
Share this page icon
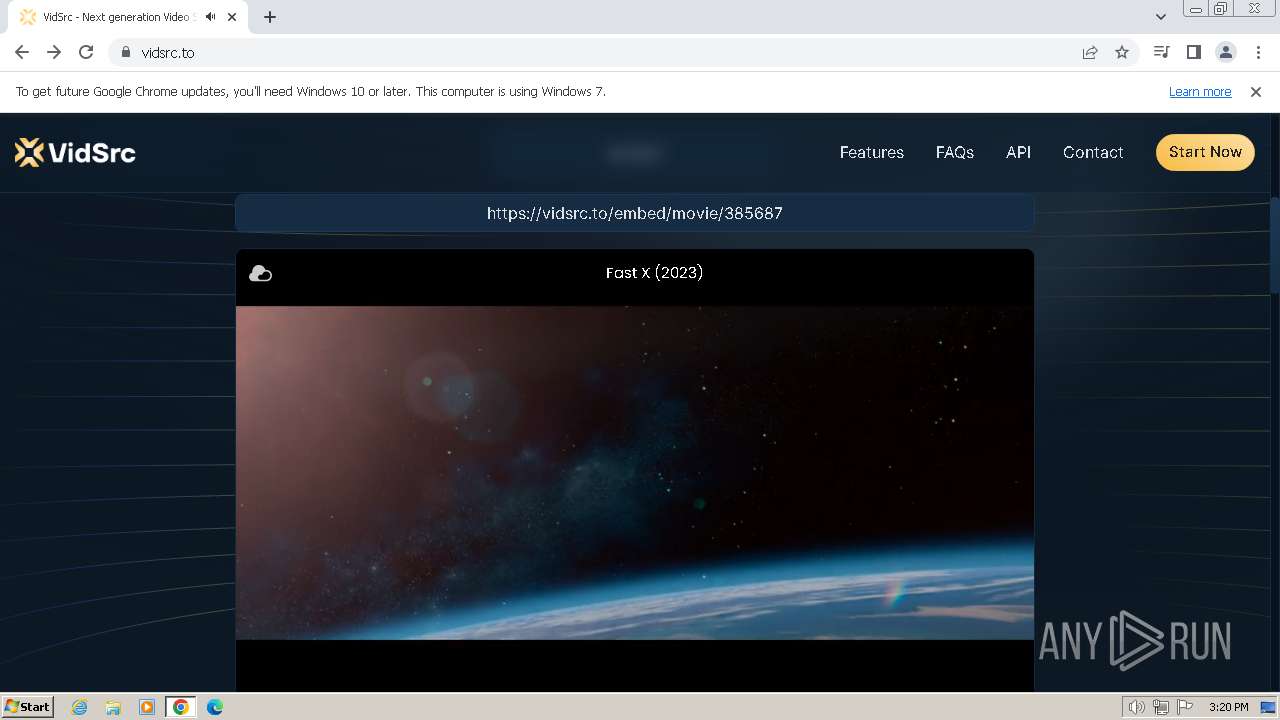pyautogui.click(x=1090, y=52)
